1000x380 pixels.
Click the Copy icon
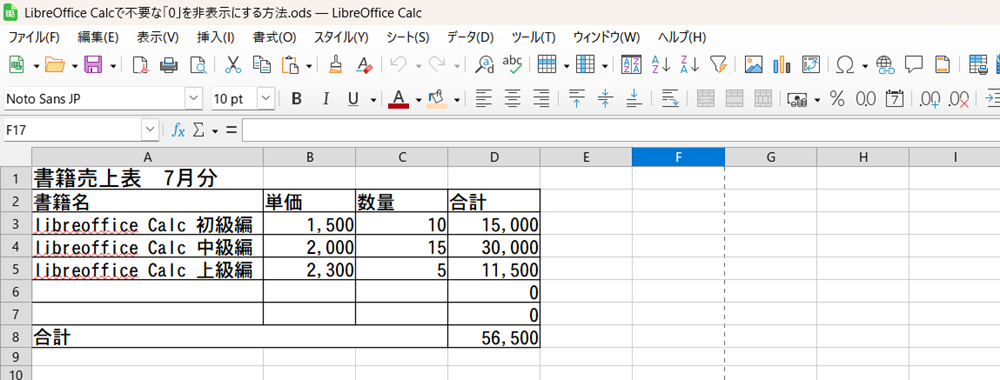(x=261, y=64)
